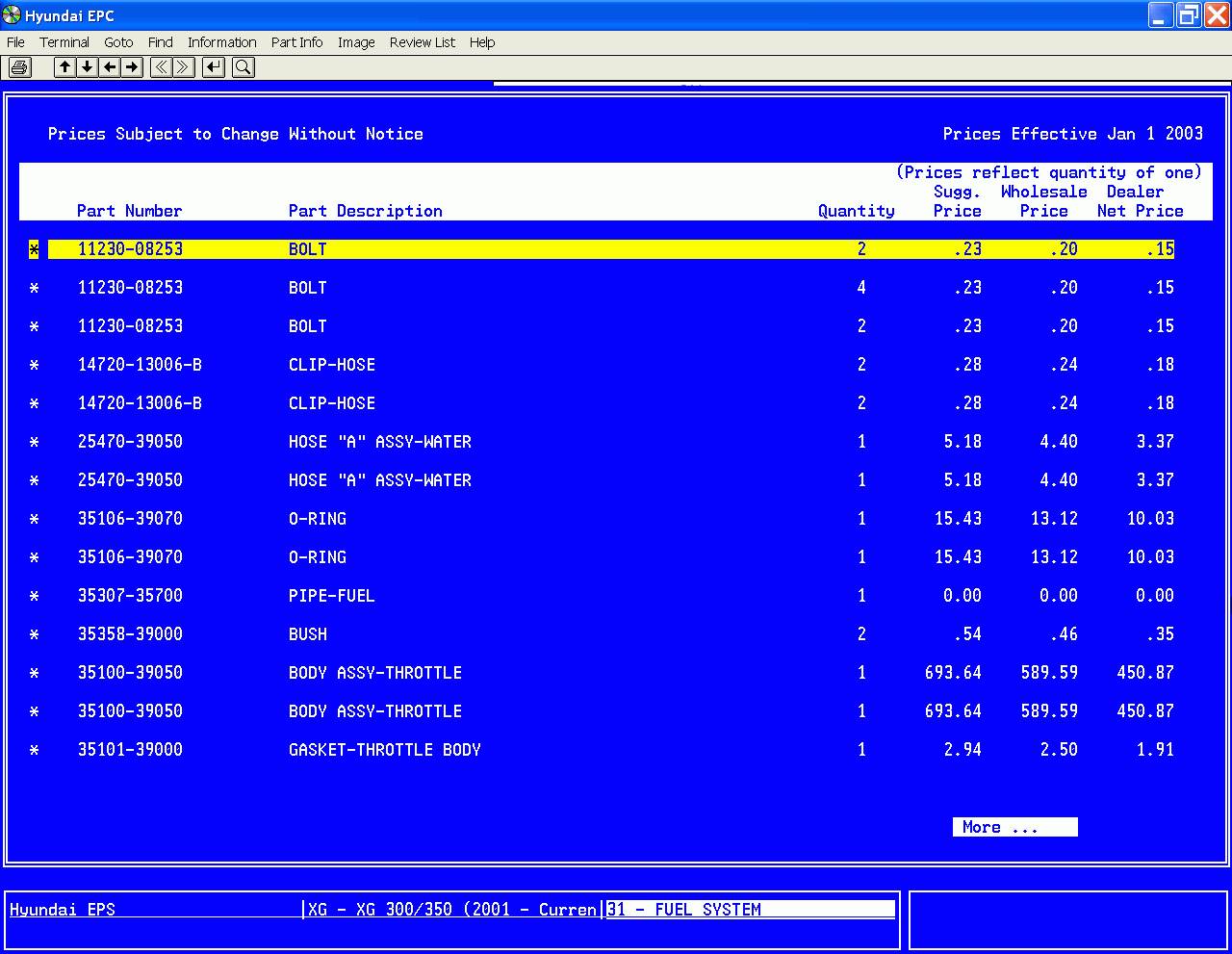This screenshot has height=954, width=1232.
Task: Click the 31 - FUEL SYSTEM status field
Action: click(751, 909)
